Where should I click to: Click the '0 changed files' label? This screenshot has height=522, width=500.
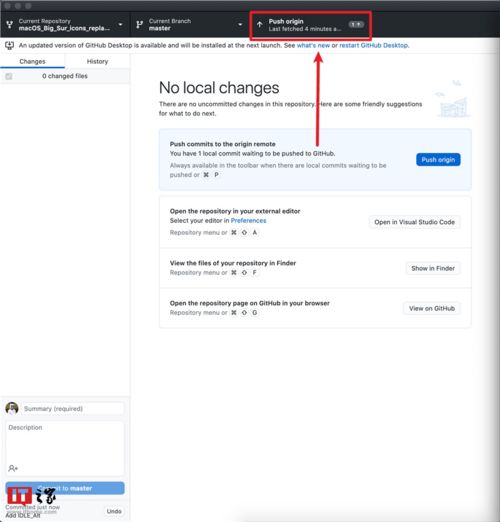pyautogui.click(x=65, y=76)
